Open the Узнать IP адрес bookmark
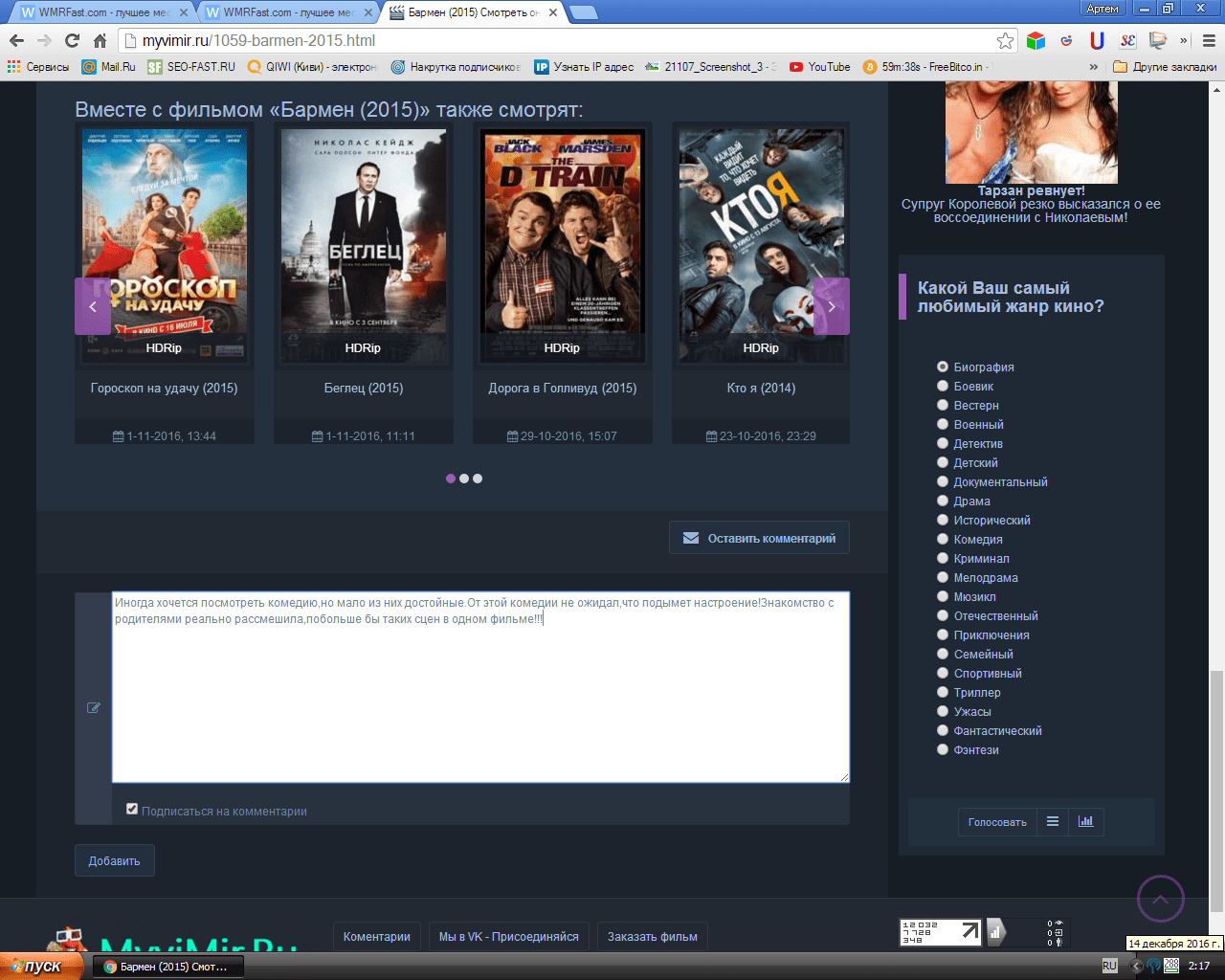 click(584, 67)
